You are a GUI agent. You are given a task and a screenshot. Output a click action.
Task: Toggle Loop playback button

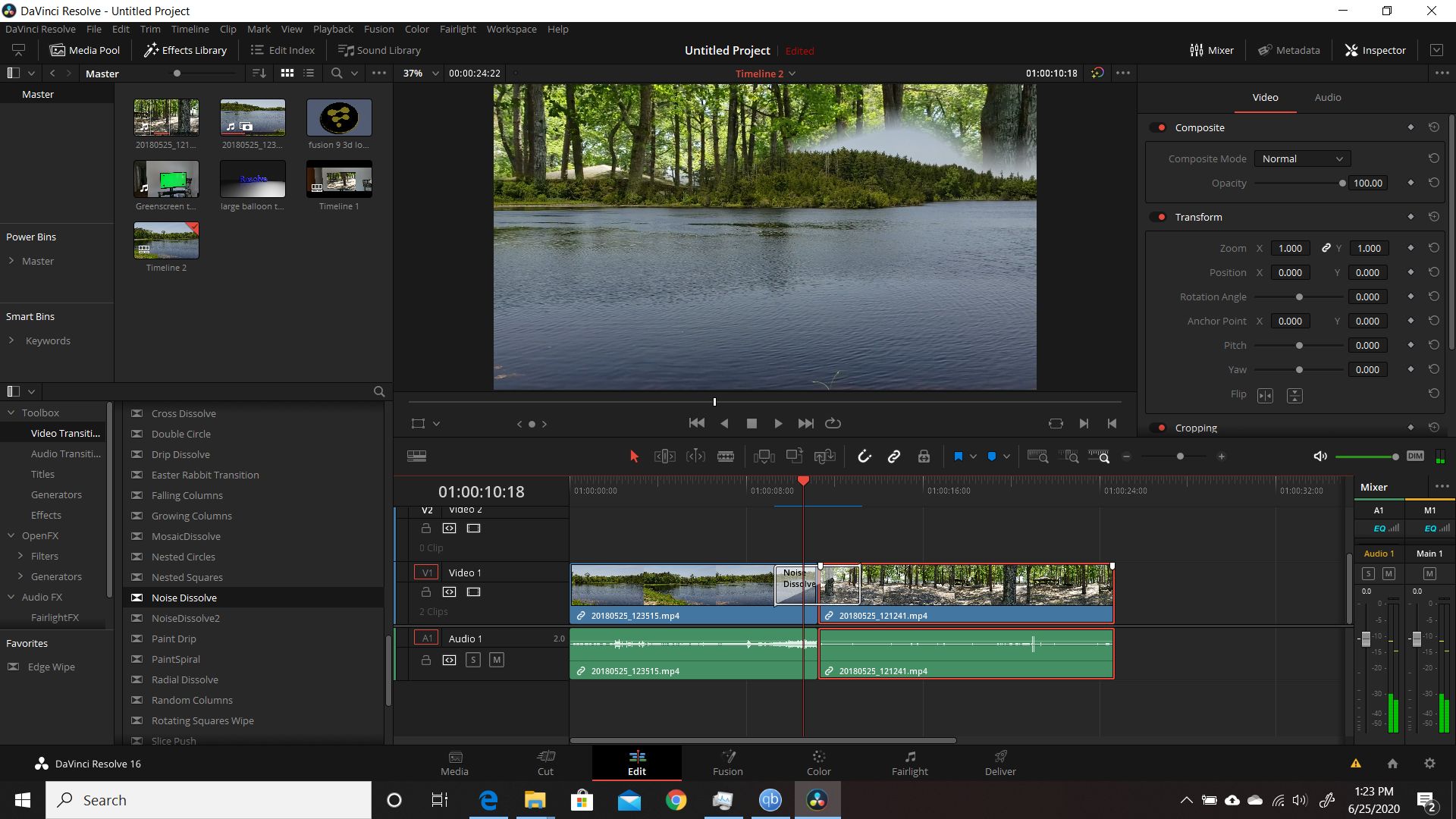(x=833, y=423)
